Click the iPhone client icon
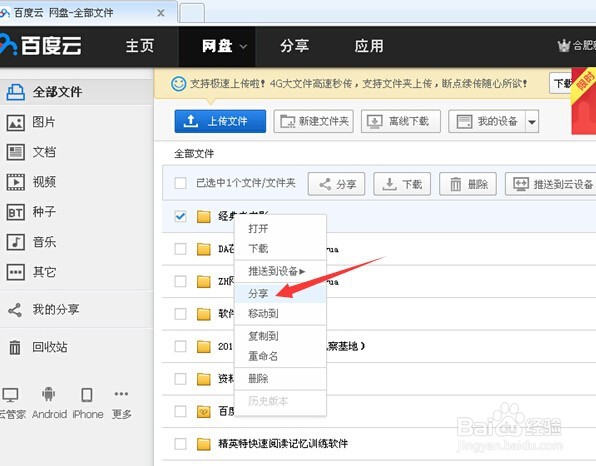The image size is (596, 466). (x=87, y=395)
